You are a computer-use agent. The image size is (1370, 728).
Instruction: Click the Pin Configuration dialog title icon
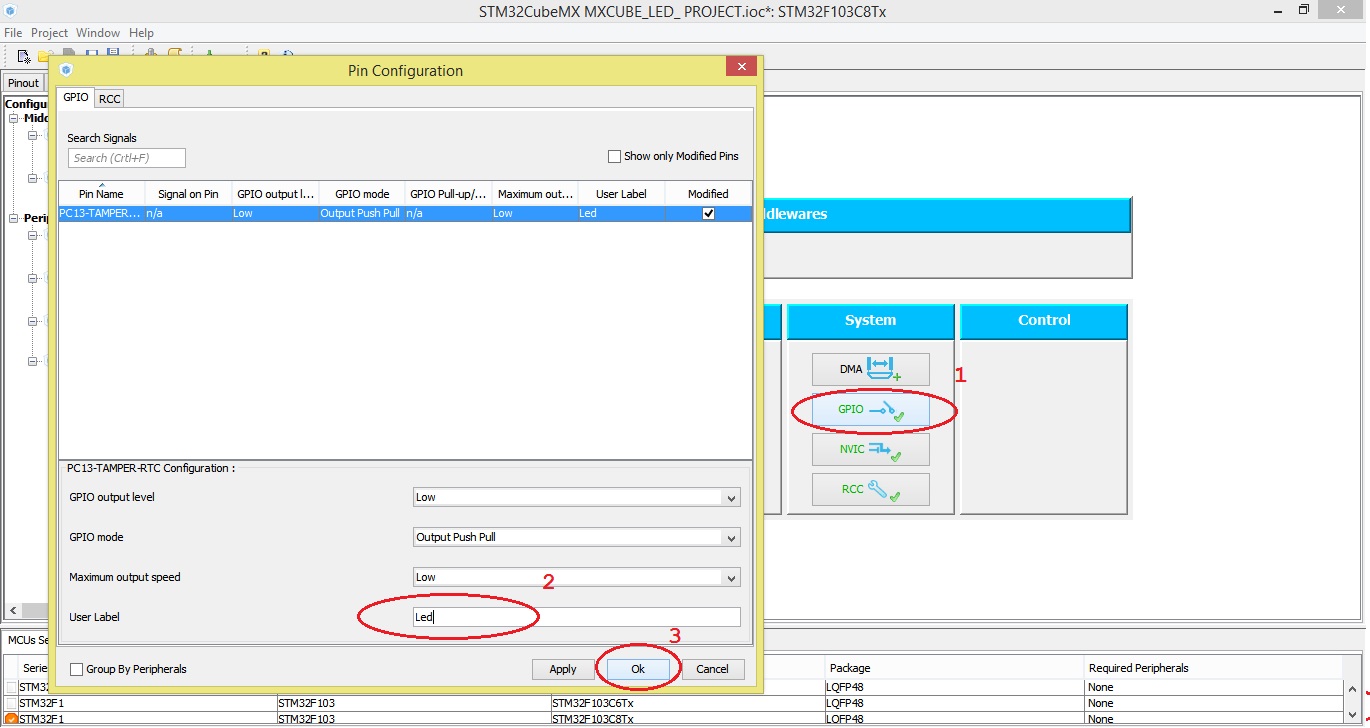point(66,70)
